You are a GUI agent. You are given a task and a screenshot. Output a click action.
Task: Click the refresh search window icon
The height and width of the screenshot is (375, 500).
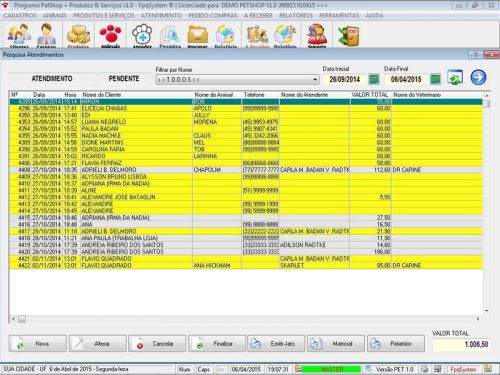click(455, 77)
